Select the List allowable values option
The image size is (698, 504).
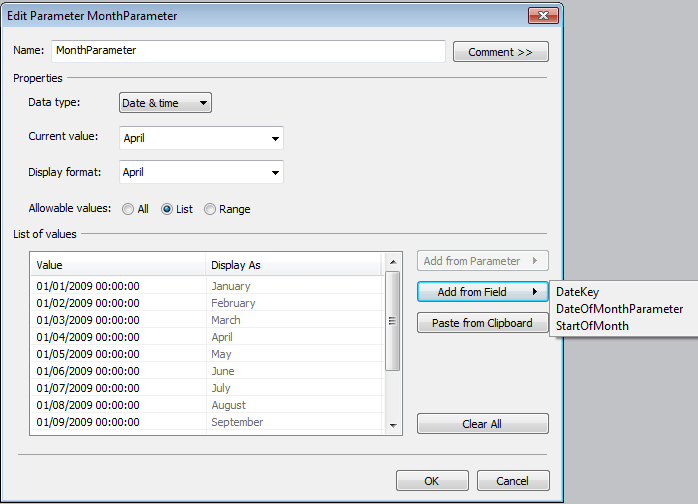(177, 209)
